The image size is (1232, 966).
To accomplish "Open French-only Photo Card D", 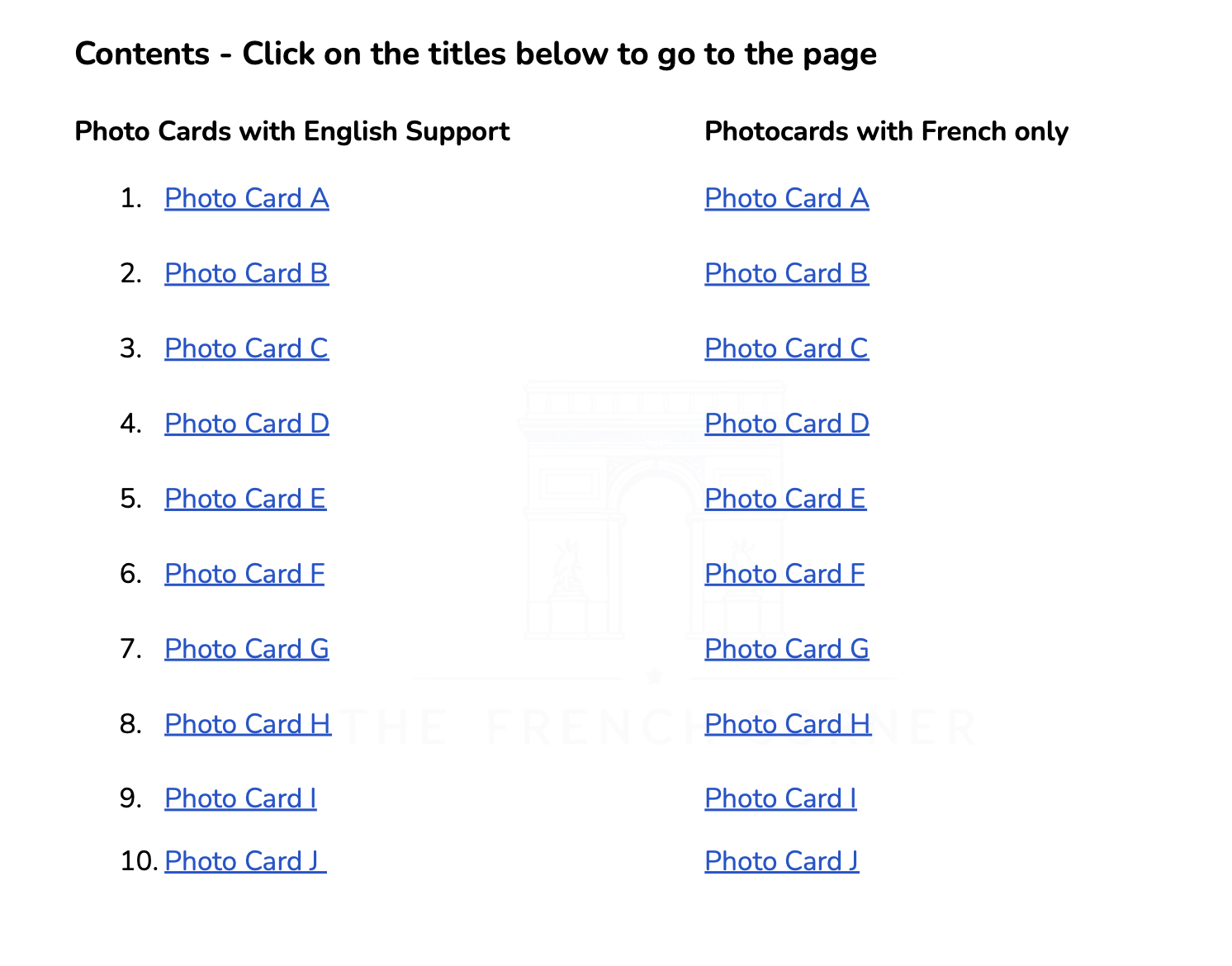I will tap(786, 424).
